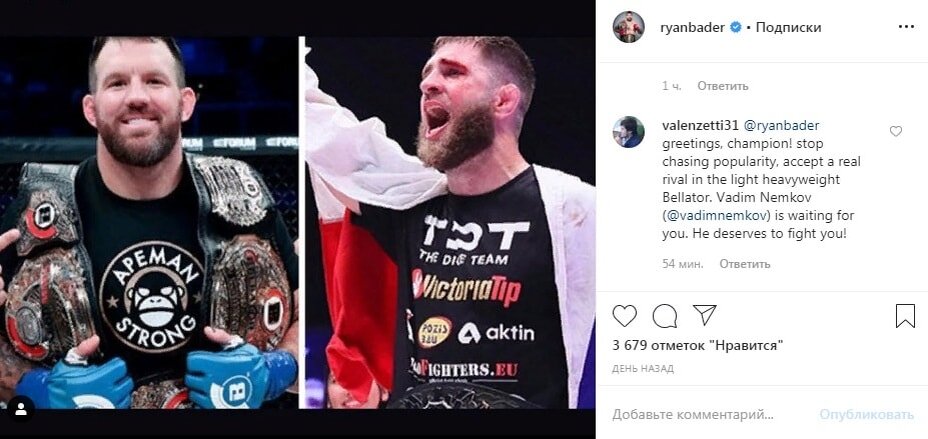Image resolution: width=928 pixels, height=439 pixels.
Task: Like the post with heart icon
Action: [624, 316]
